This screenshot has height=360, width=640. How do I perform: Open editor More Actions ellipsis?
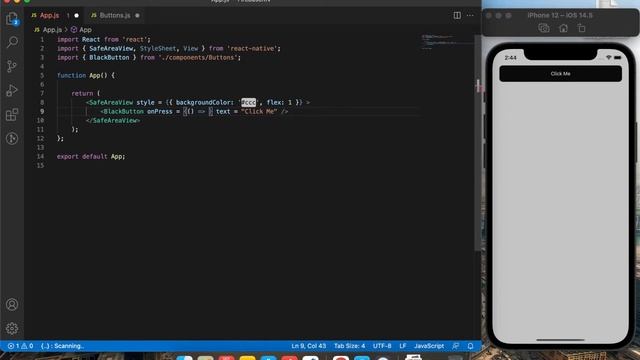tap(470, 16)
